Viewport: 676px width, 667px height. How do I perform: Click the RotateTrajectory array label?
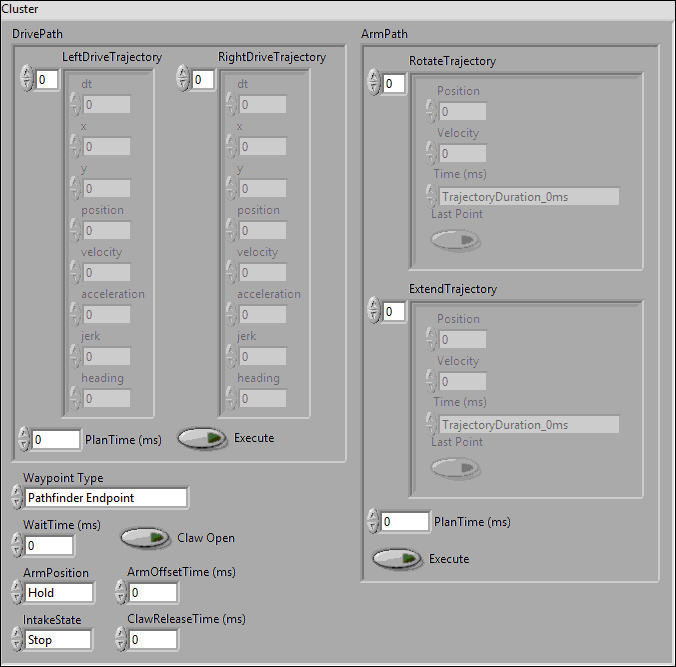(452, 61)
